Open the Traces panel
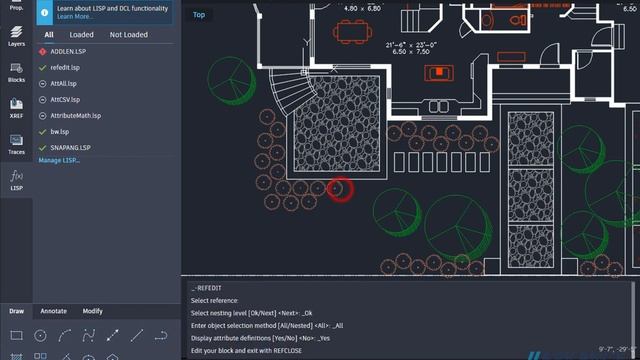Image resolution: width=640 pixels, height=360 pixels. pyautogui.click(x=16, y=144)
